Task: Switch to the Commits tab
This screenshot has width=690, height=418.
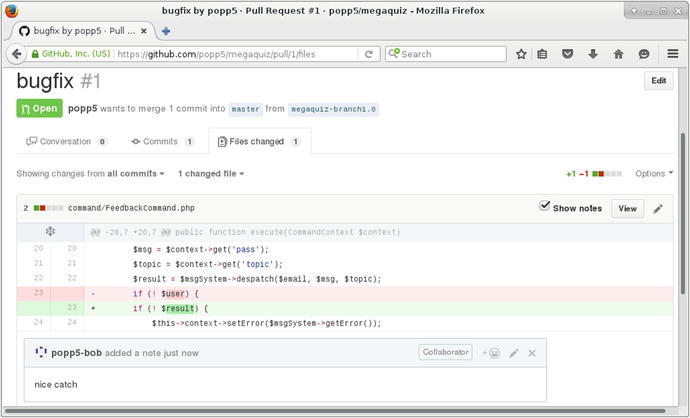Action: pyautogui.click(x=162, y=141)
